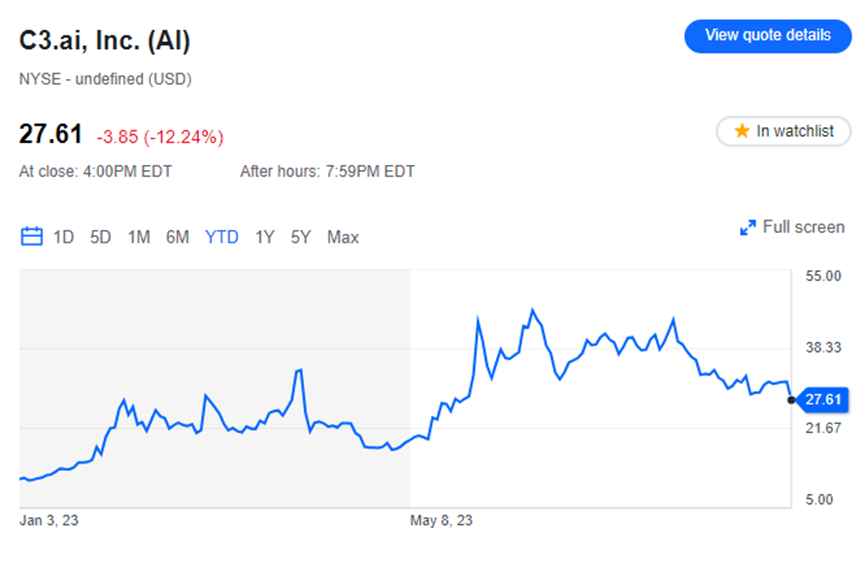This screenshot has width=865, height=563.
Task: Switch to the 6M chart view
Action: (178, 237)
